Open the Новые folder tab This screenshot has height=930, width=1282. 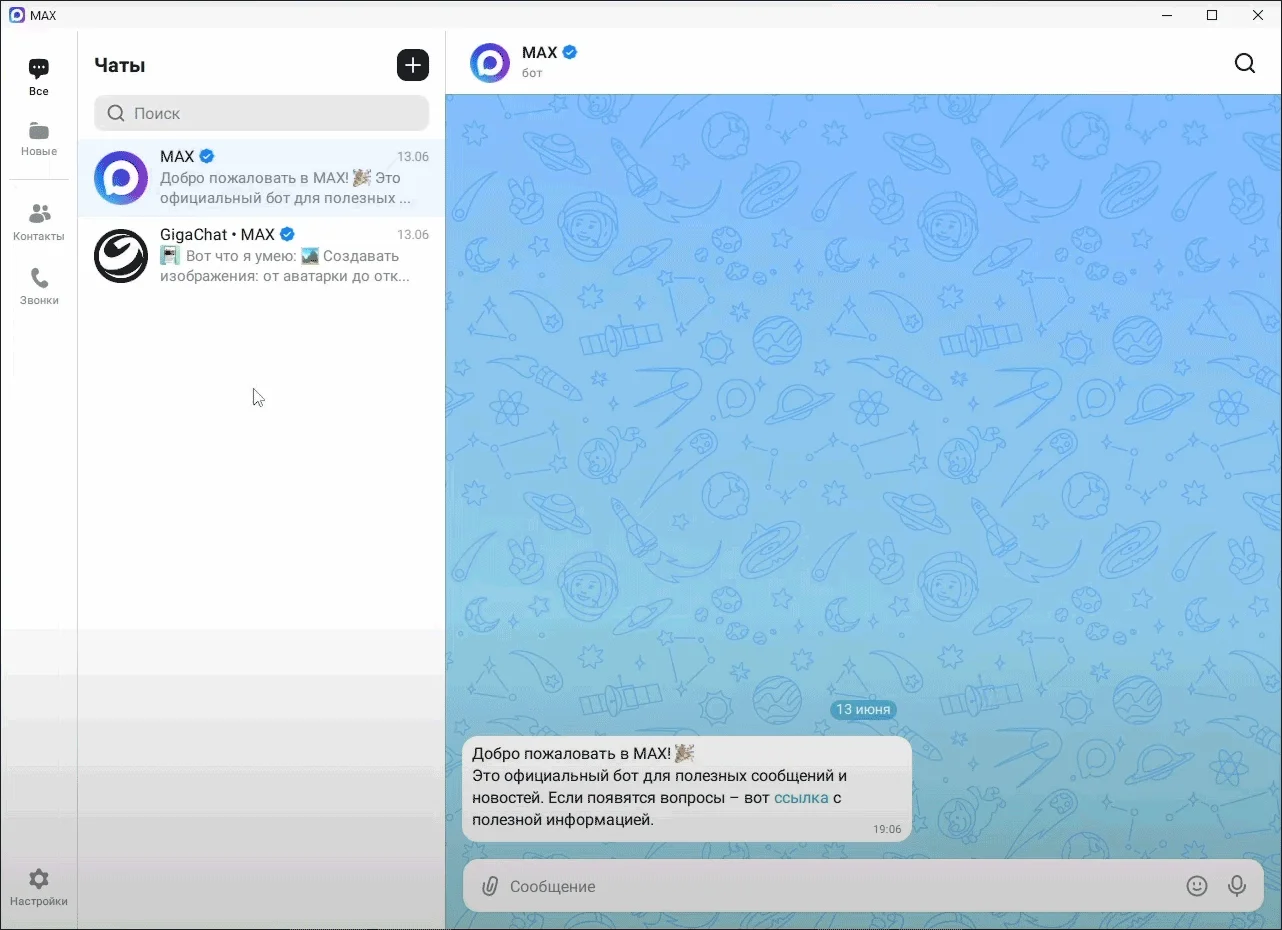coord(39,139)
